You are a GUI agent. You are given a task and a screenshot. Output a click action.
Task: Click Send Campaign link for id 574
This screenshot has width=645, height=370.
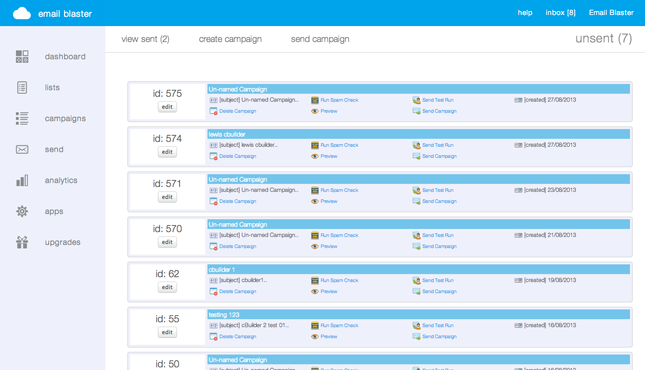pos(439,156)
